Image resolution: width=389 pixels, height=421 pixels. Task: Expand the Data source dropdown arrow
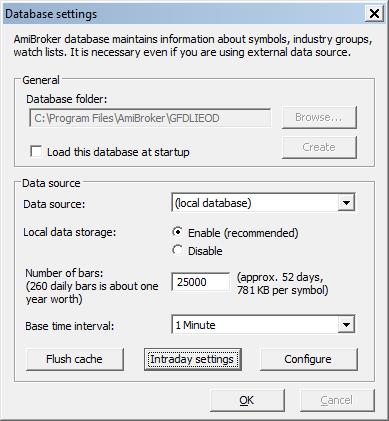tap(346, 203)
